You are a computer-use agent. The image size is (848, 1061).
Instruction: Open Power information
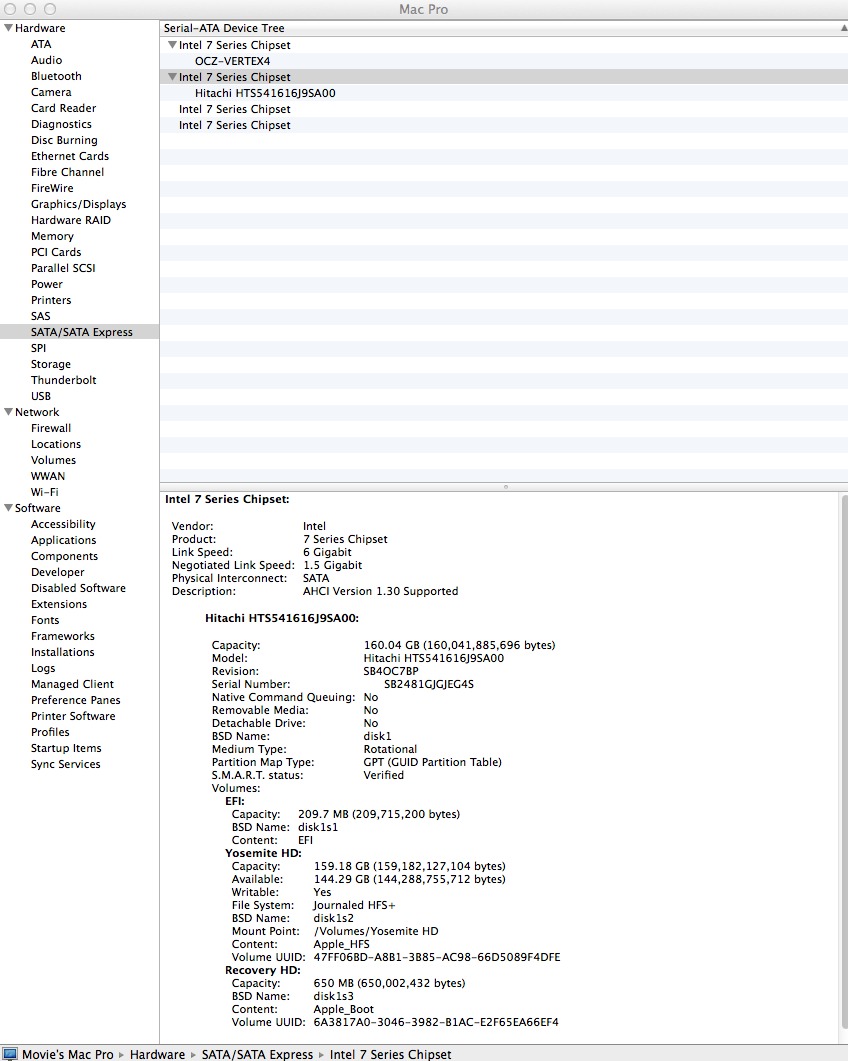pos(47,284)
